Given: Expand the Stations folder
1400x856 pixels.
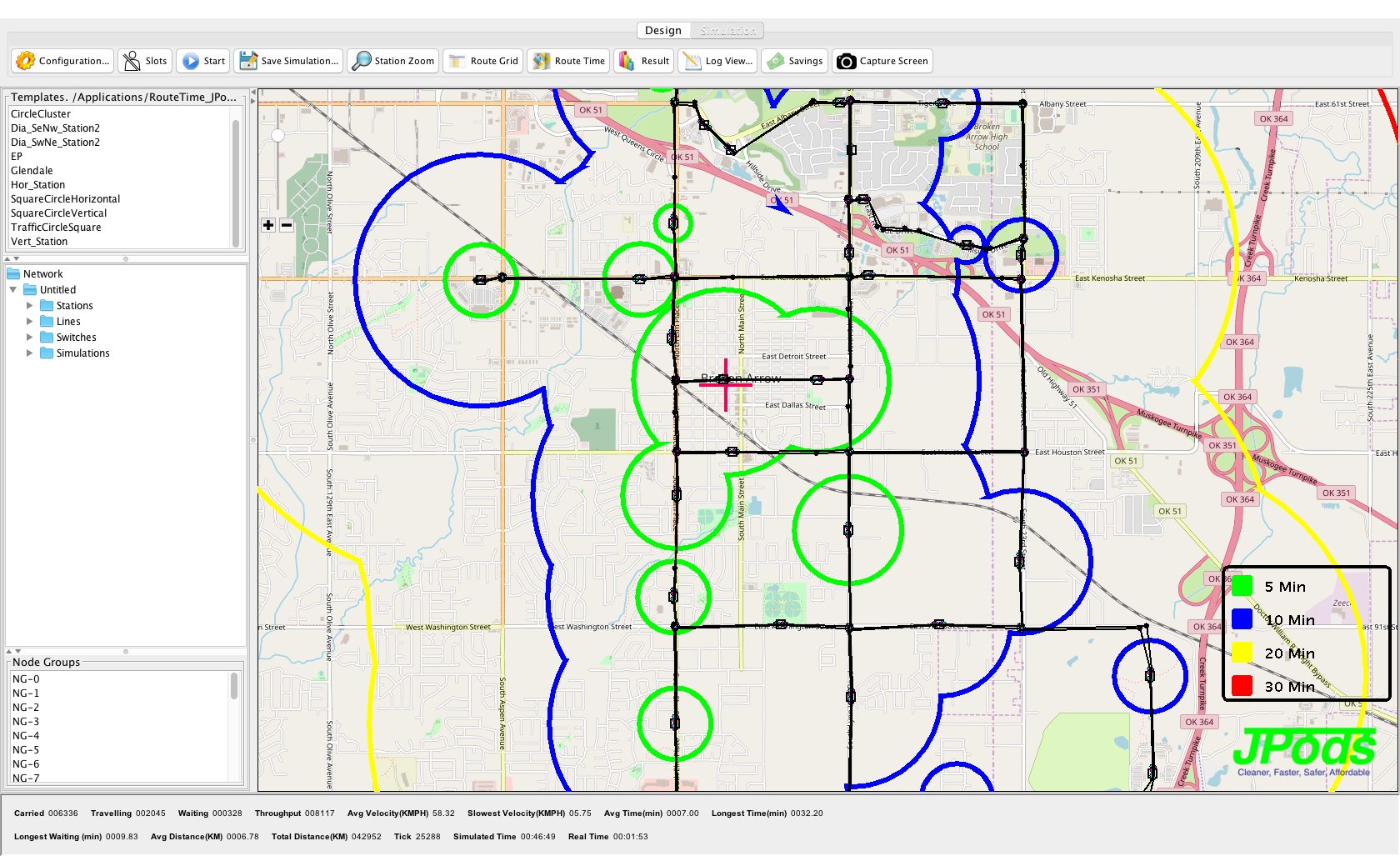Looking at the screenshot, I should coord(30,306).
